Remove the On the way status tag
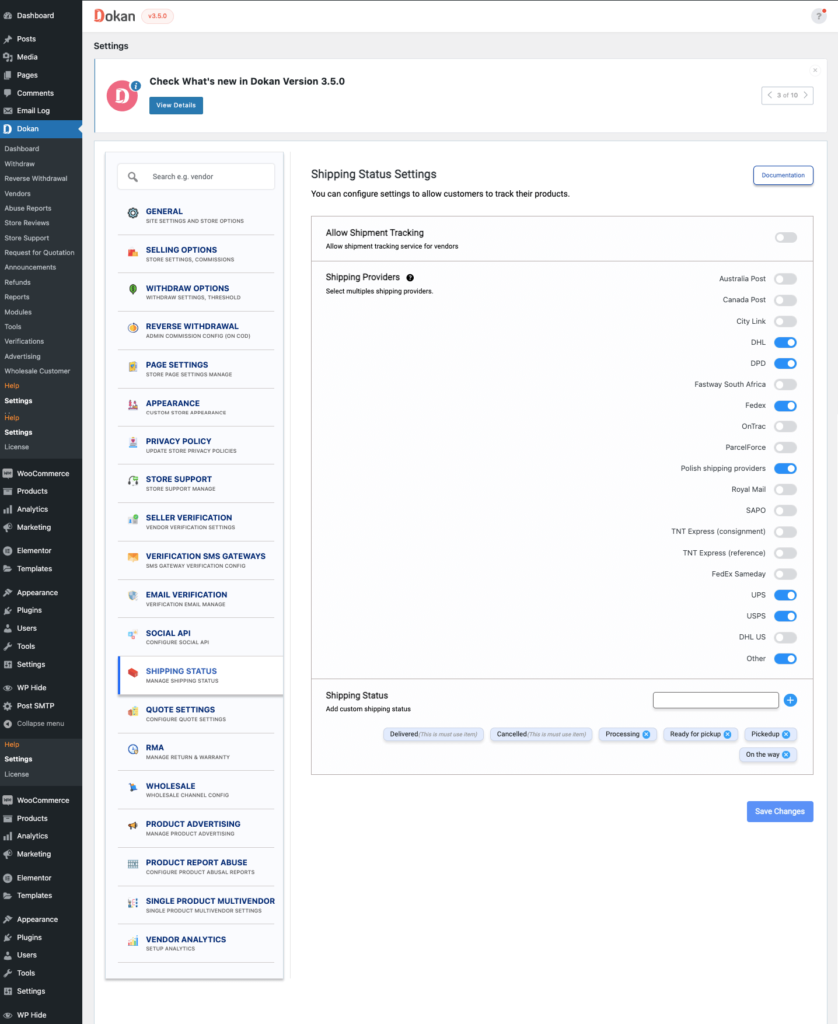Viewport: 838px width, 1024px height. [786, 755]
